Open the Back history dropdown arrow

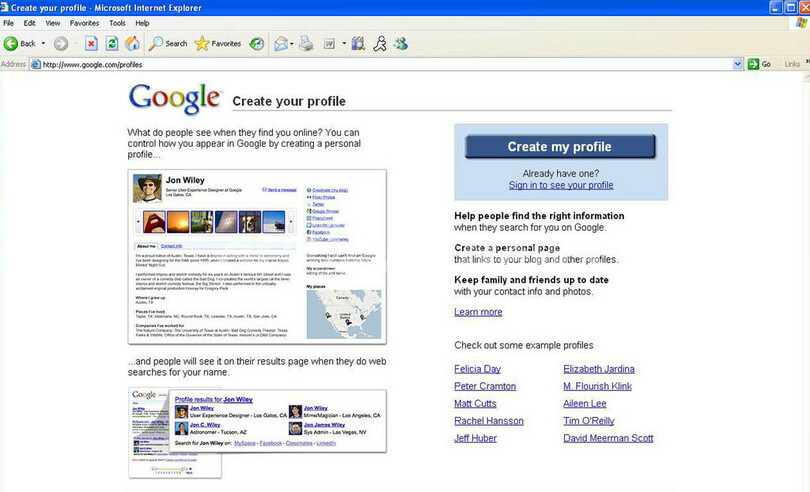click(x=43, y=43)
